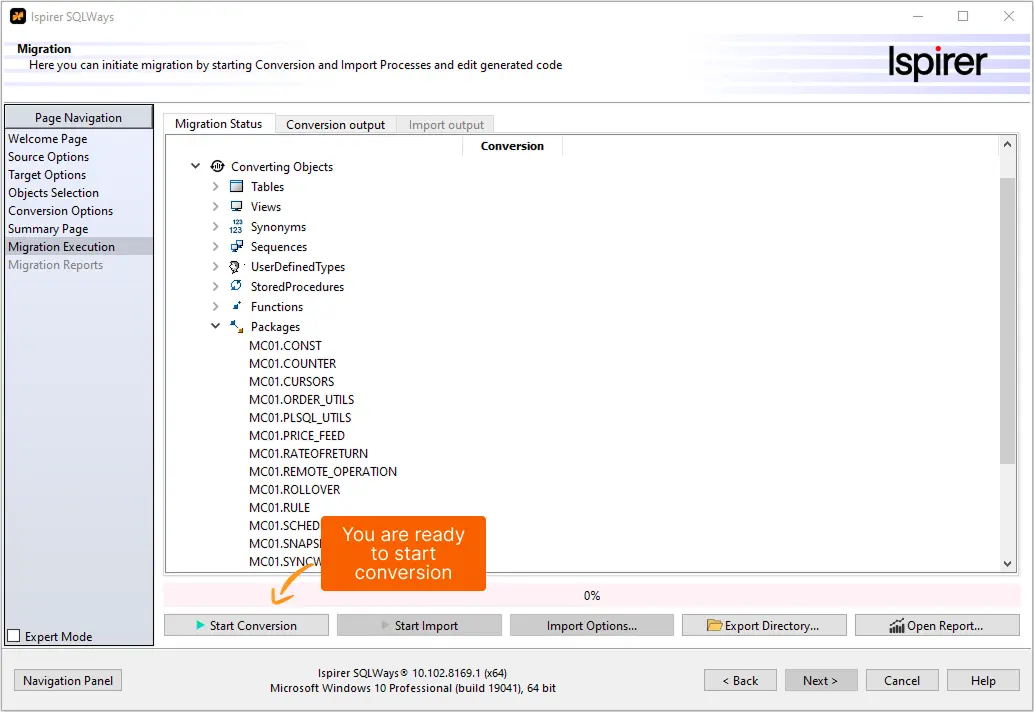This screenshot has width=1034, height=712.
Task: Select Migration Execution navigation entry
Action: 78,247
